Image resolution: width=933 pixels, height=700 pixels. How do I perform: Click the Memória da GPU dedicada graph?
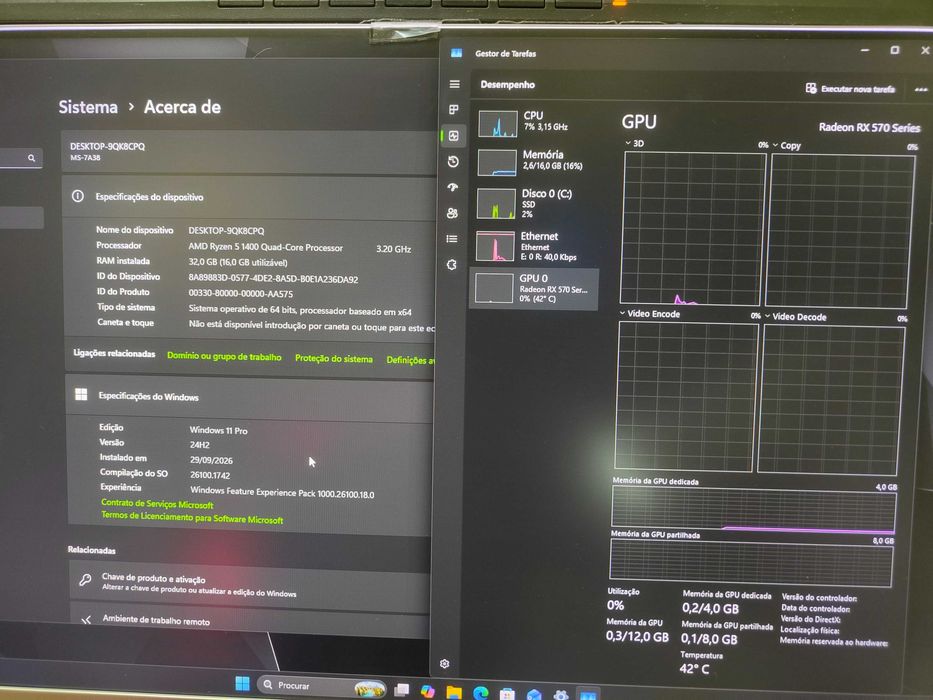click(754, 509)
